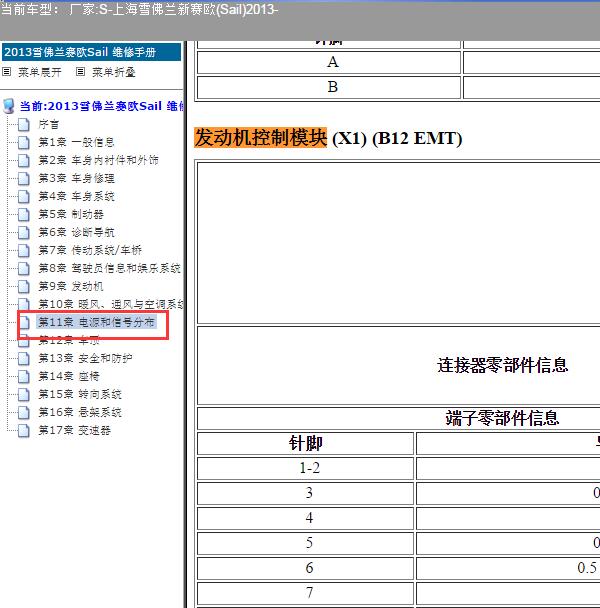Image resolution: width=600 pixels, height=608 pixels.
Task: Click the page icon beside 第6章 诊断导航
Action: click(24, 233)
